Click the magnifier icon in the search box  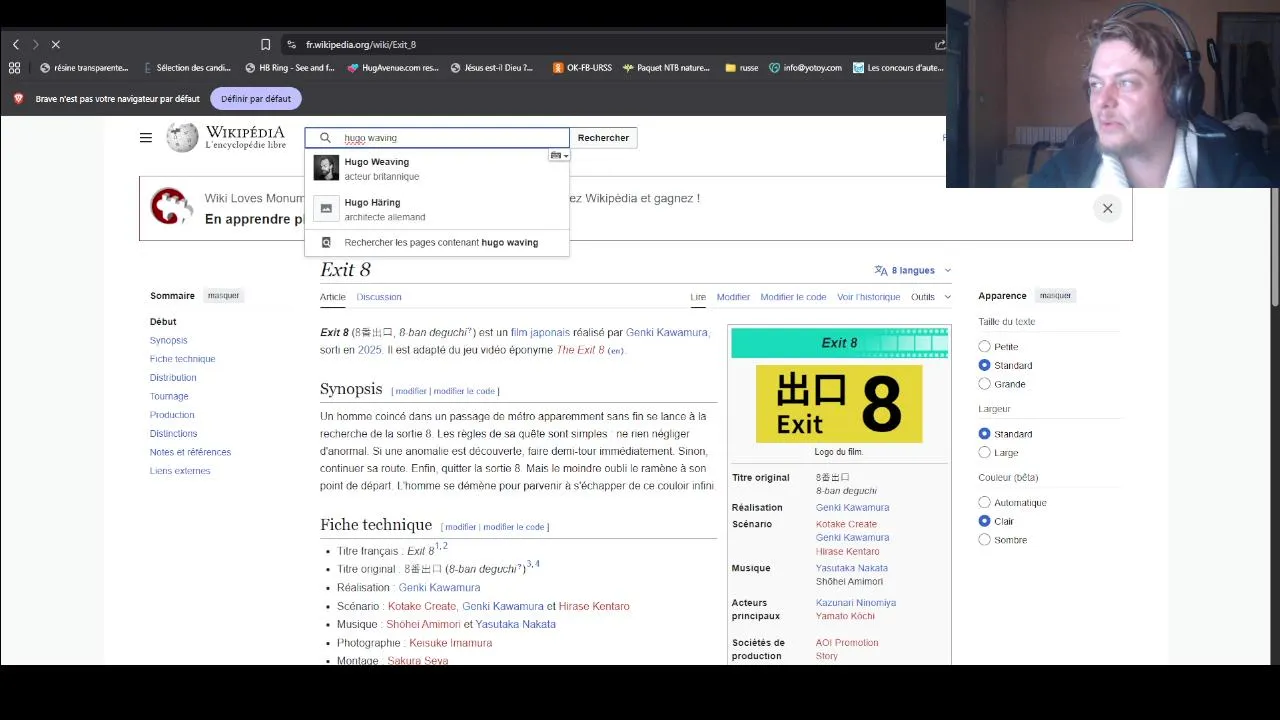point(325,138)
